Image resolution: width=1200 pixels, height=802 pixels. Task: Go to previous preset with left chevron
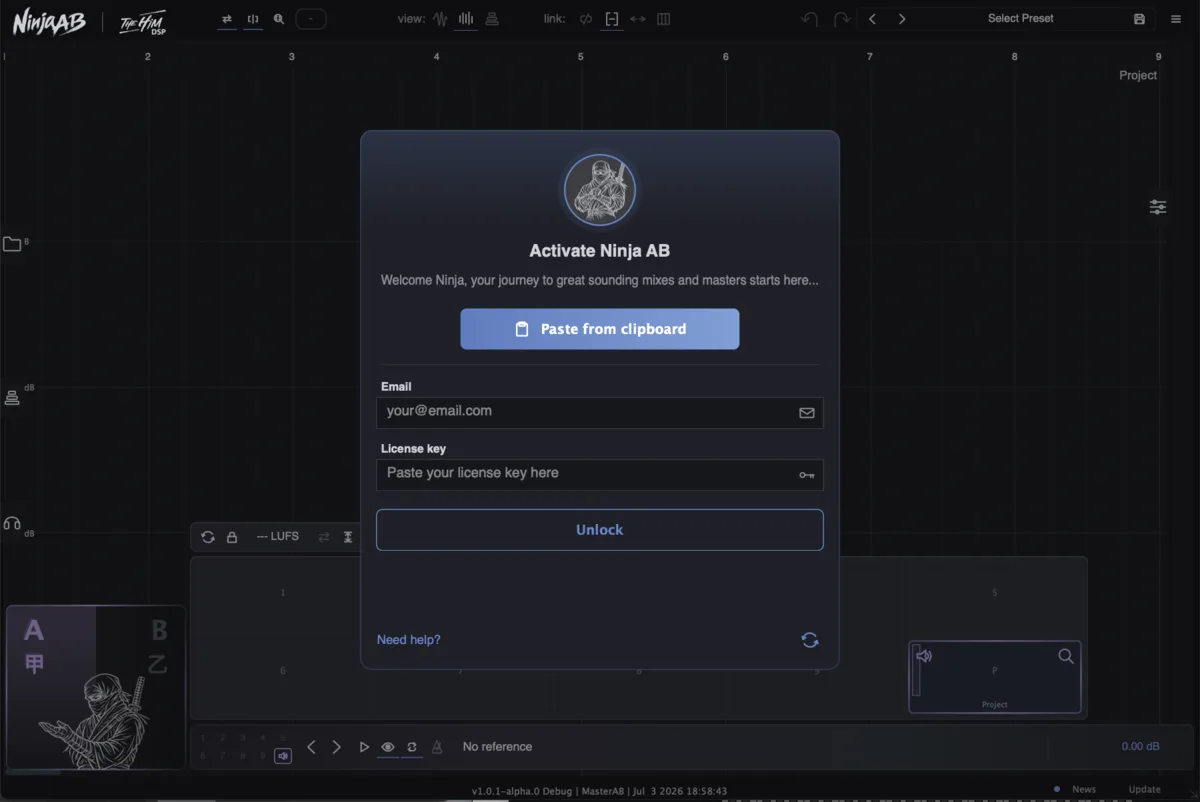click(x=872, y=19)
